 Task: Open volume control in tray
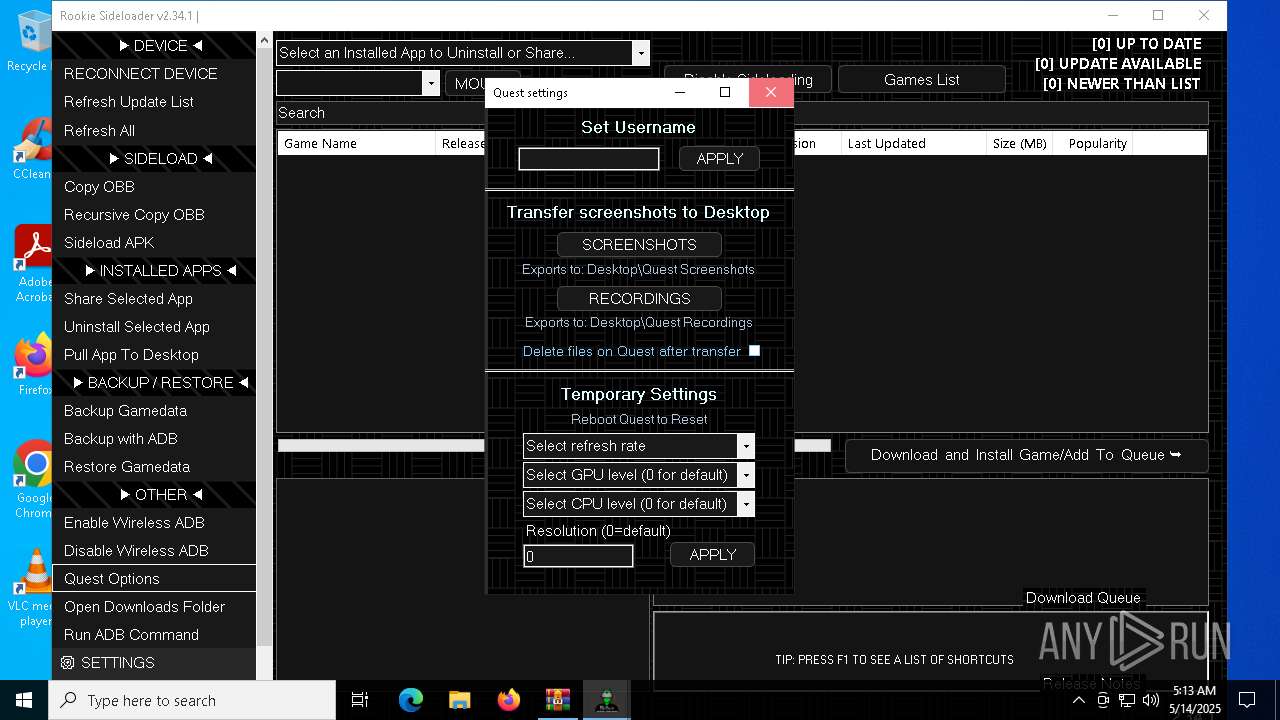[x=1151, y=700]
